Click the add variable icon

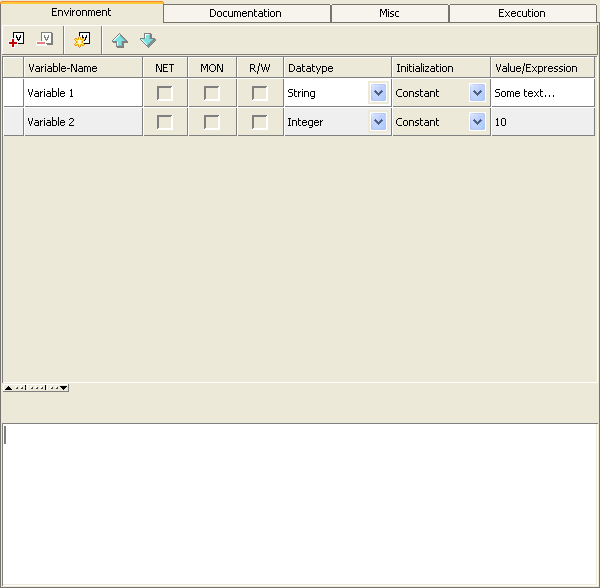[x=17, y=40]
